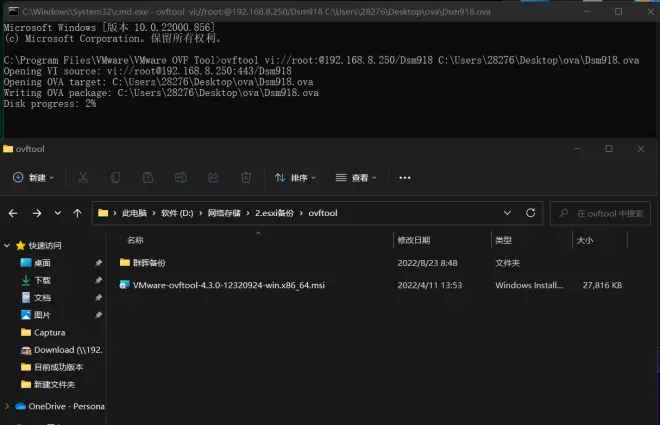Open the Captura folder in sidebar
Image resolution: width=660 pixels, height=425 pixels.
[50, 332]
